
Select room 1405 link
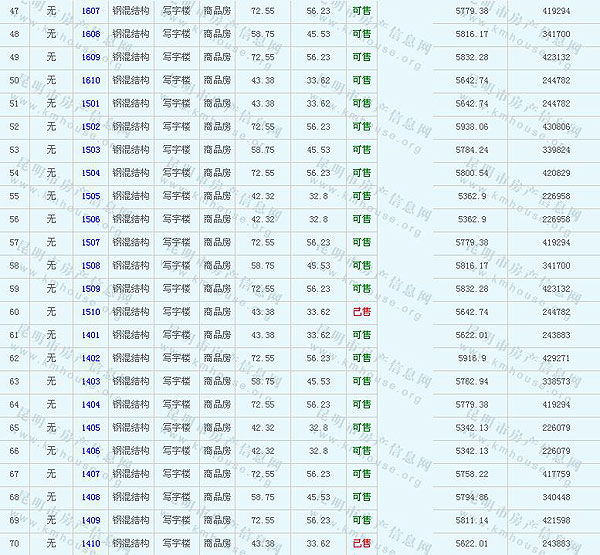[x=91, y=427]
